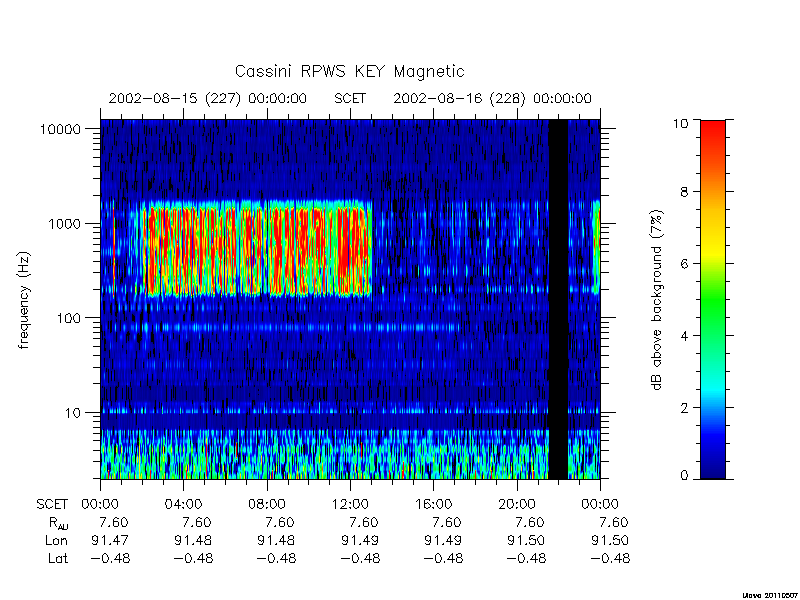Select the Lon row label
Viewport: 800px width, 600px height.
56,540
